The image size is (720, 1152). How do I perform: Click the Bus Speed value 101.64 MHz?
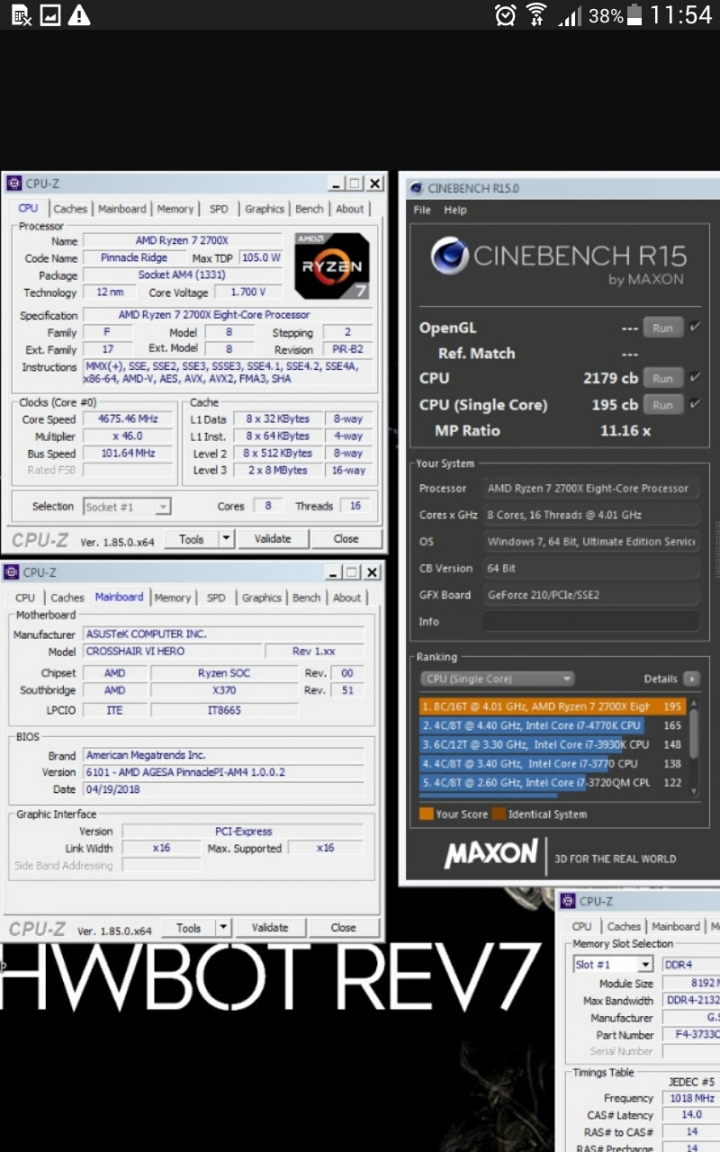[128, 454]
